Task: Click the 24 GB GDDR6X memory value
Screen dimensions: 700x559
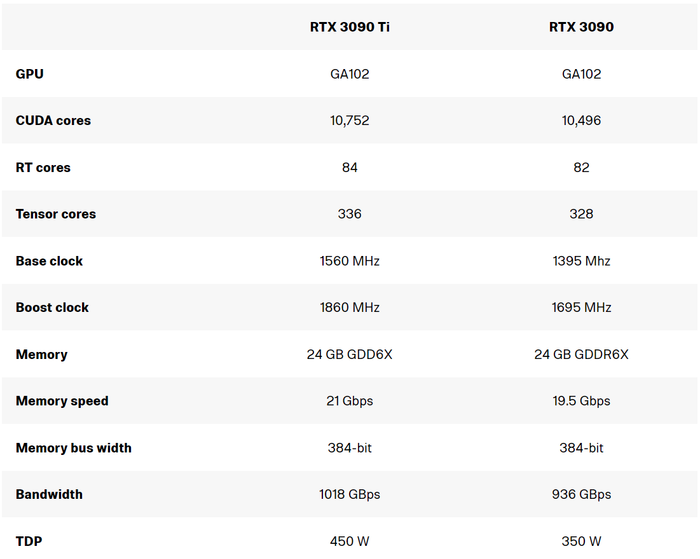Action: point(581,354)
